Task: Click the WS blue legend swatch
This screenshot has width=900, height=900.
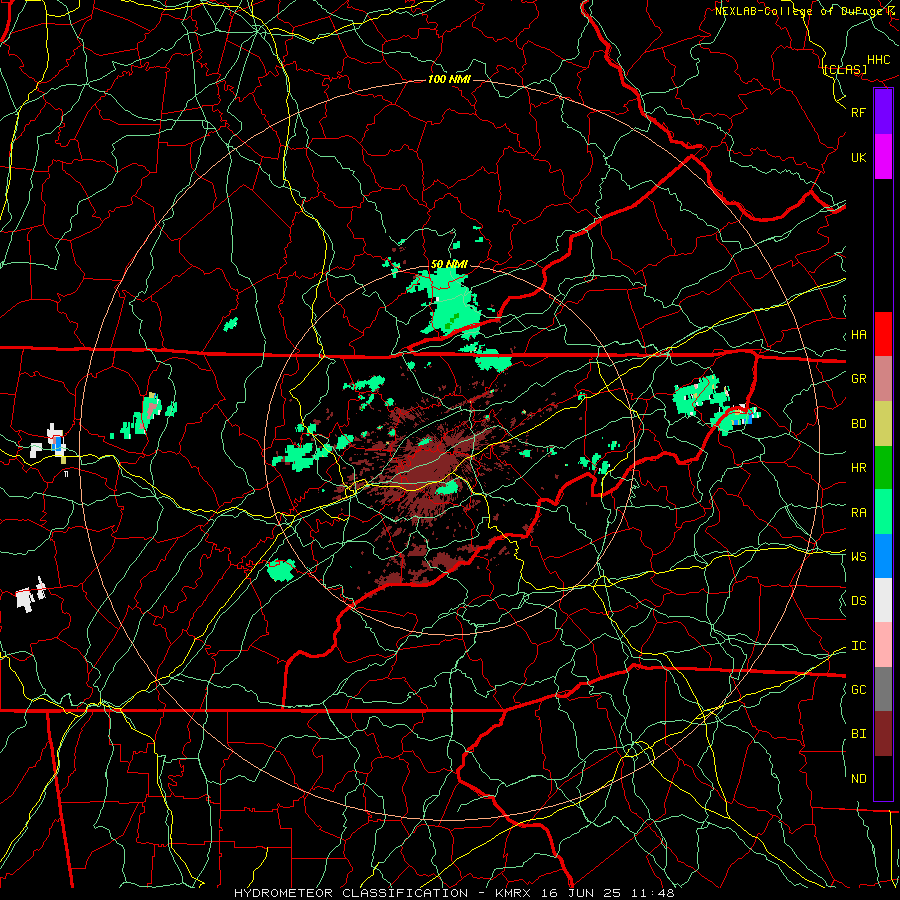Action: pos(883,556)
